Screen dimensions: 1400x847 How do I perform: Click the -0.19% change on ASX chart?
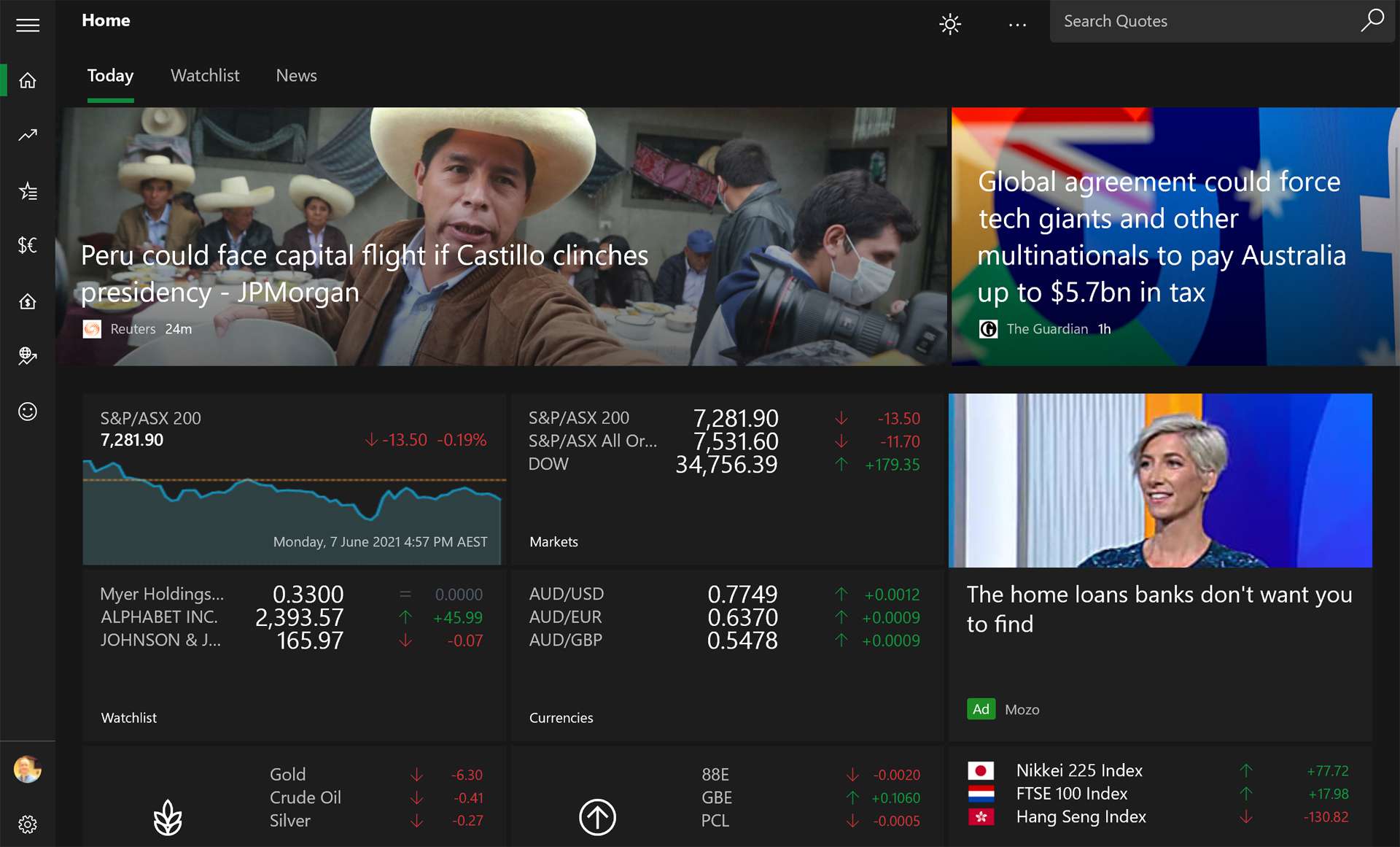click(462, 440)
